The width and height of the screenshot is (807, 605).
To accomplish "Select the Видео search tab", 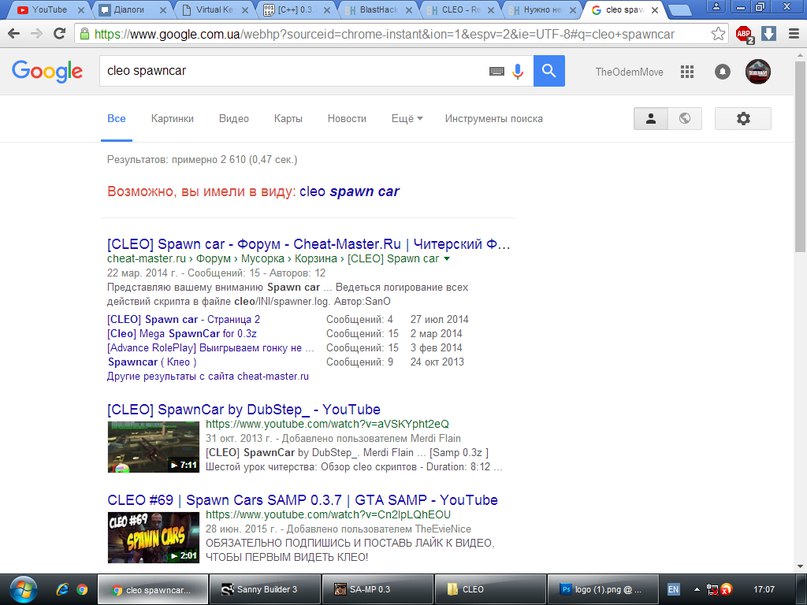I will coord(234,119).
